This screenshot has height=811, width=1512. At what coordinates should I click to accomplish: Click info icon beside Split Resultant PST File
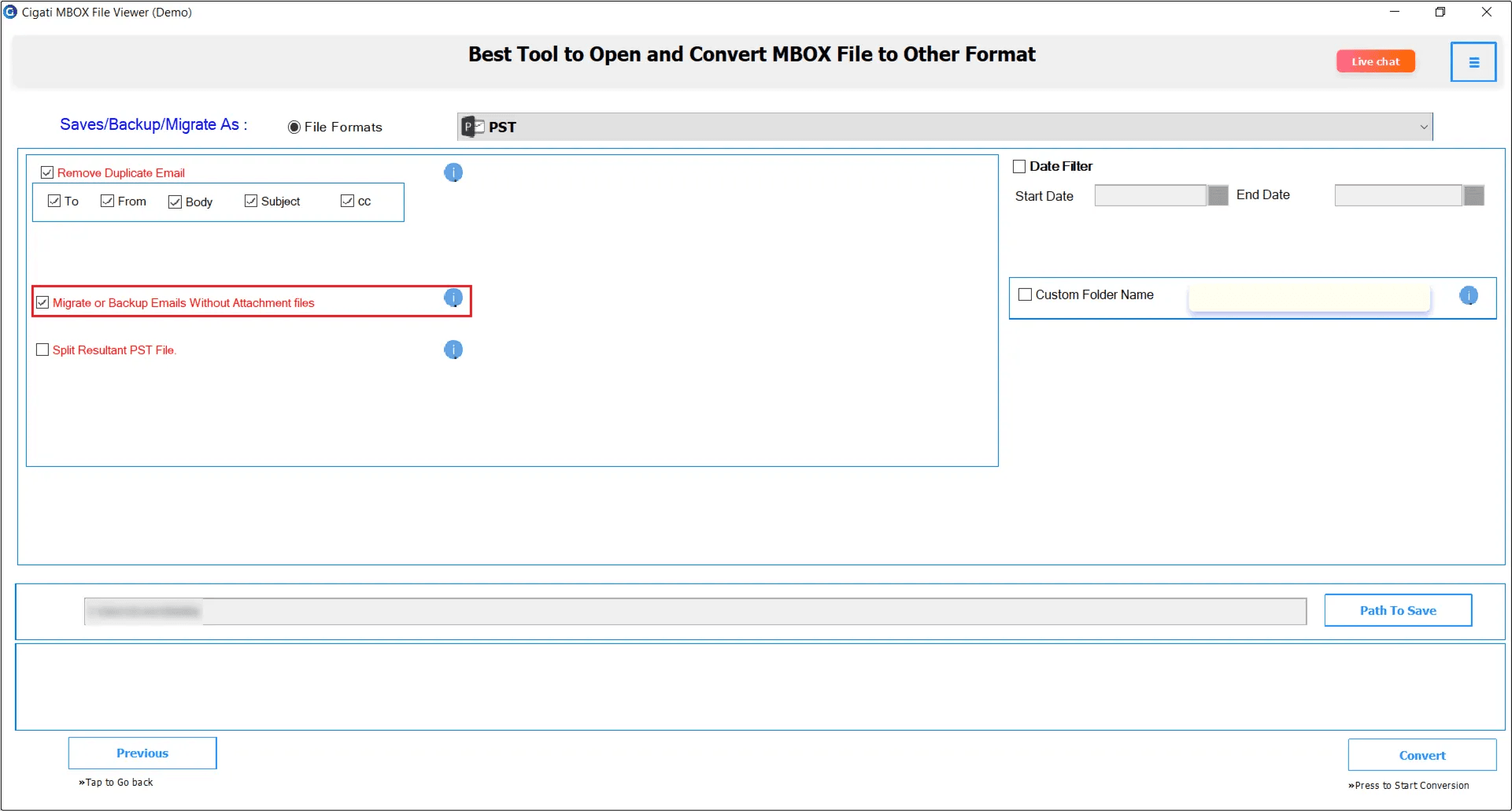pos(453,350)
